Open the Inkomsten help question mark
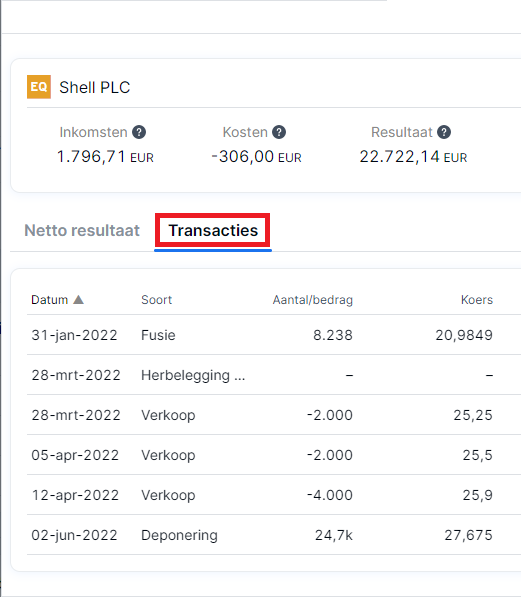 point(139,132)
